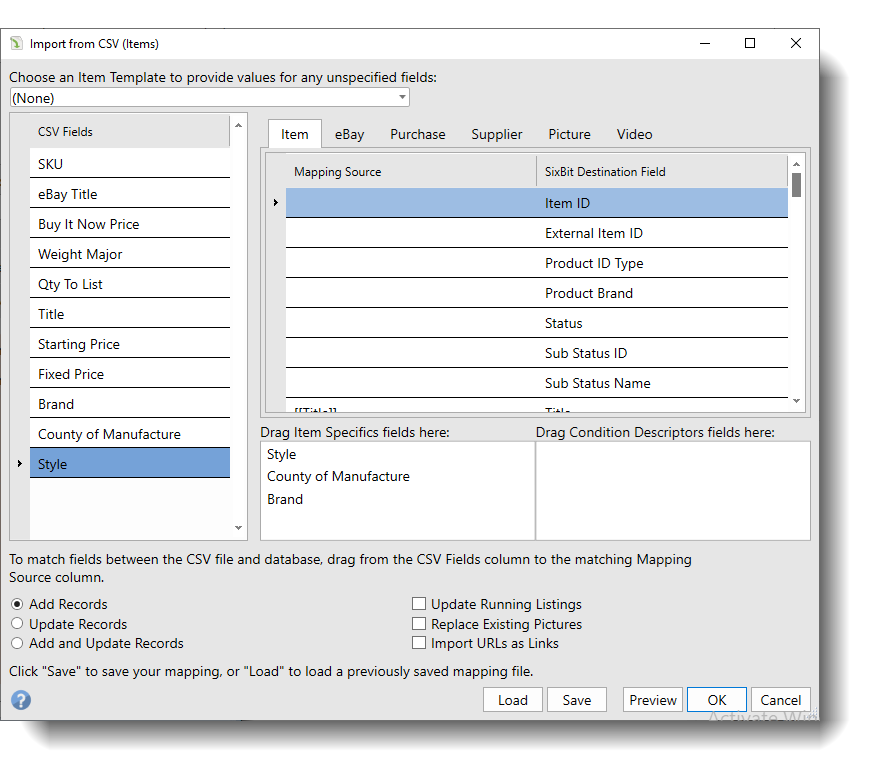This screenshot has height=771, width=870.
Task: Click CSV Fields list scroll down arrow
Action: 239,527
